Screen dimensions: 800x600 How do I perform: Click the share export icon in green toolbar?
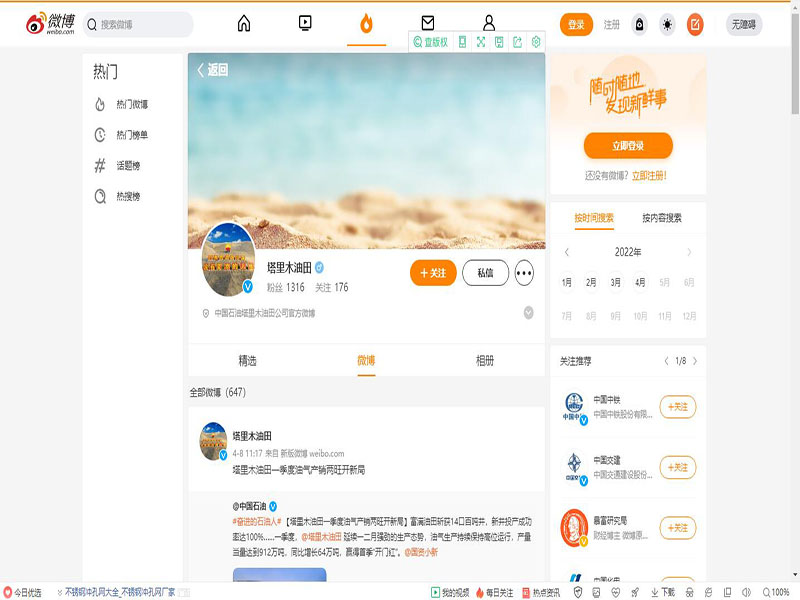coord(517,42)
